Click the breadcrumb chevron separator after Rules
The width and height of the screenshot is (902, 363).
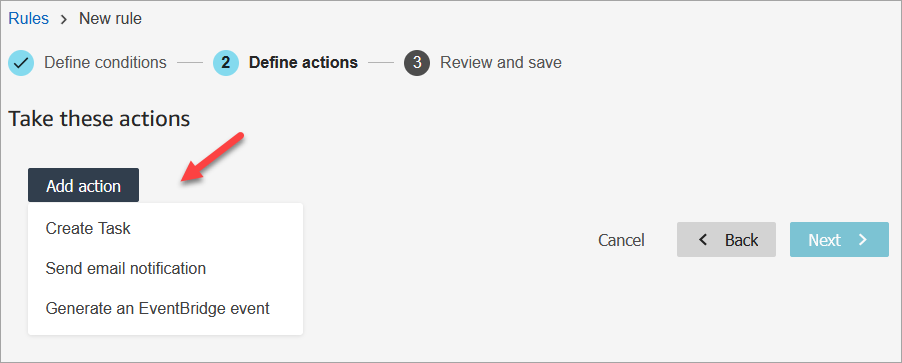point(64,19)
